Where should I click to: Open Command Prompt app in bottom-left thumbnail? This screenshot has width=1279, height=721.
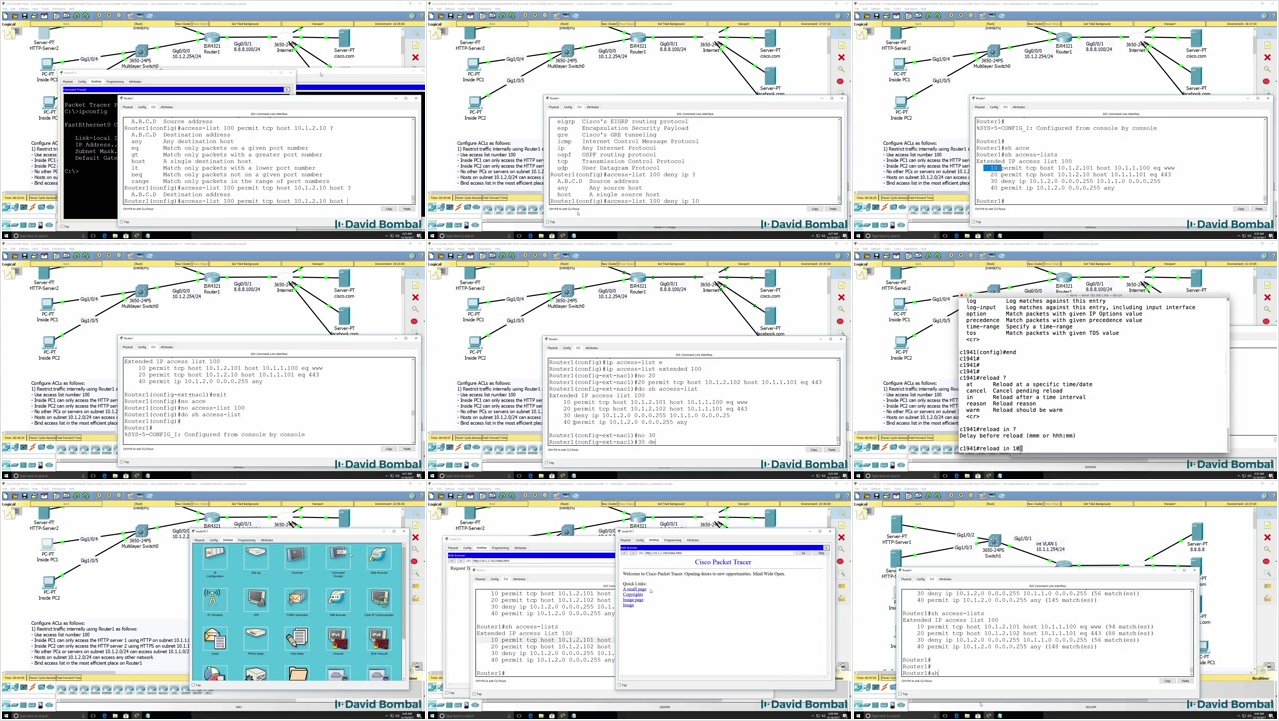click(x=338, y=558)
